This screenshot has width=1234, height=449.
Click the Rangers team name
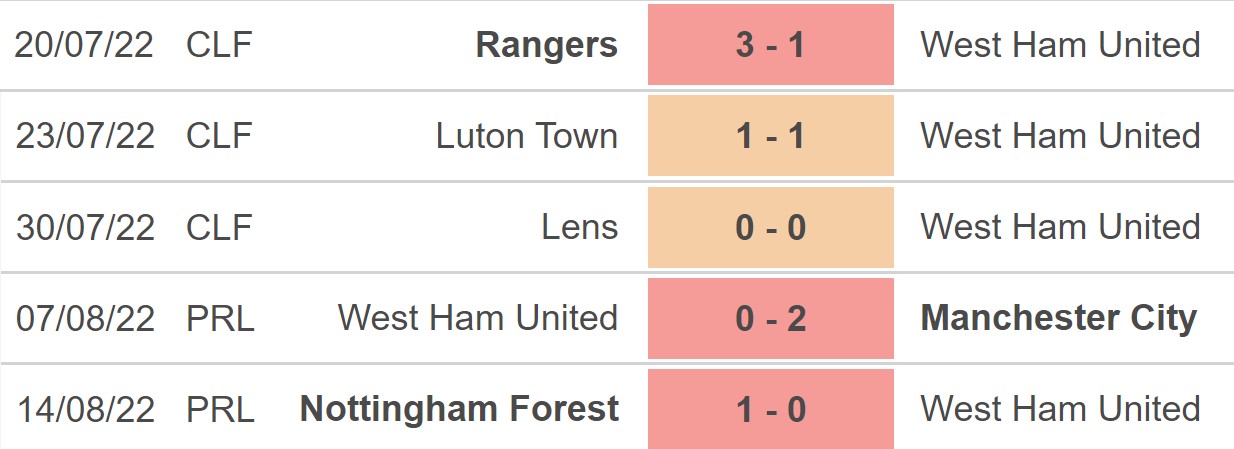(x=546, y=45)
